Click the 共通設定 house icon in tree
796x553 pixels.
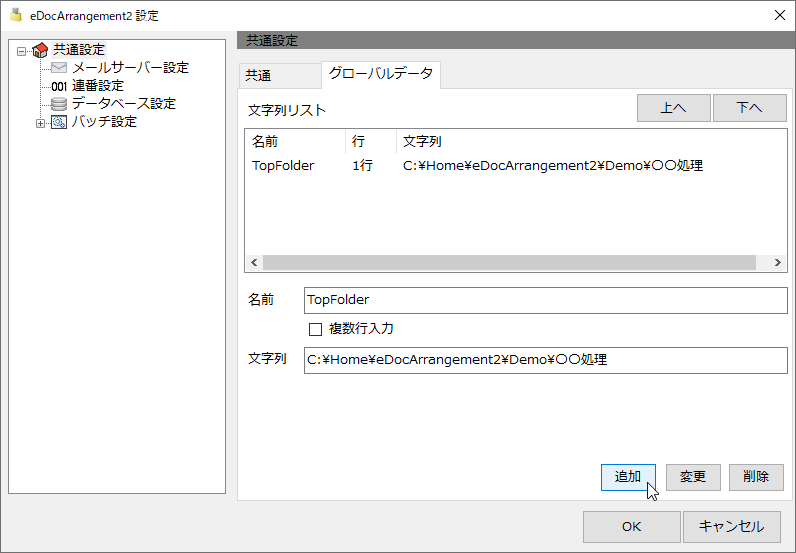point(40,50)
